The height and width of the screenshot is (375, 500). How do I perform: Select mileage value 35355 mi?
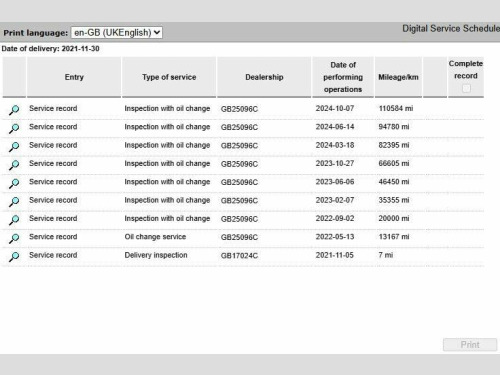(x=394, y=200)
